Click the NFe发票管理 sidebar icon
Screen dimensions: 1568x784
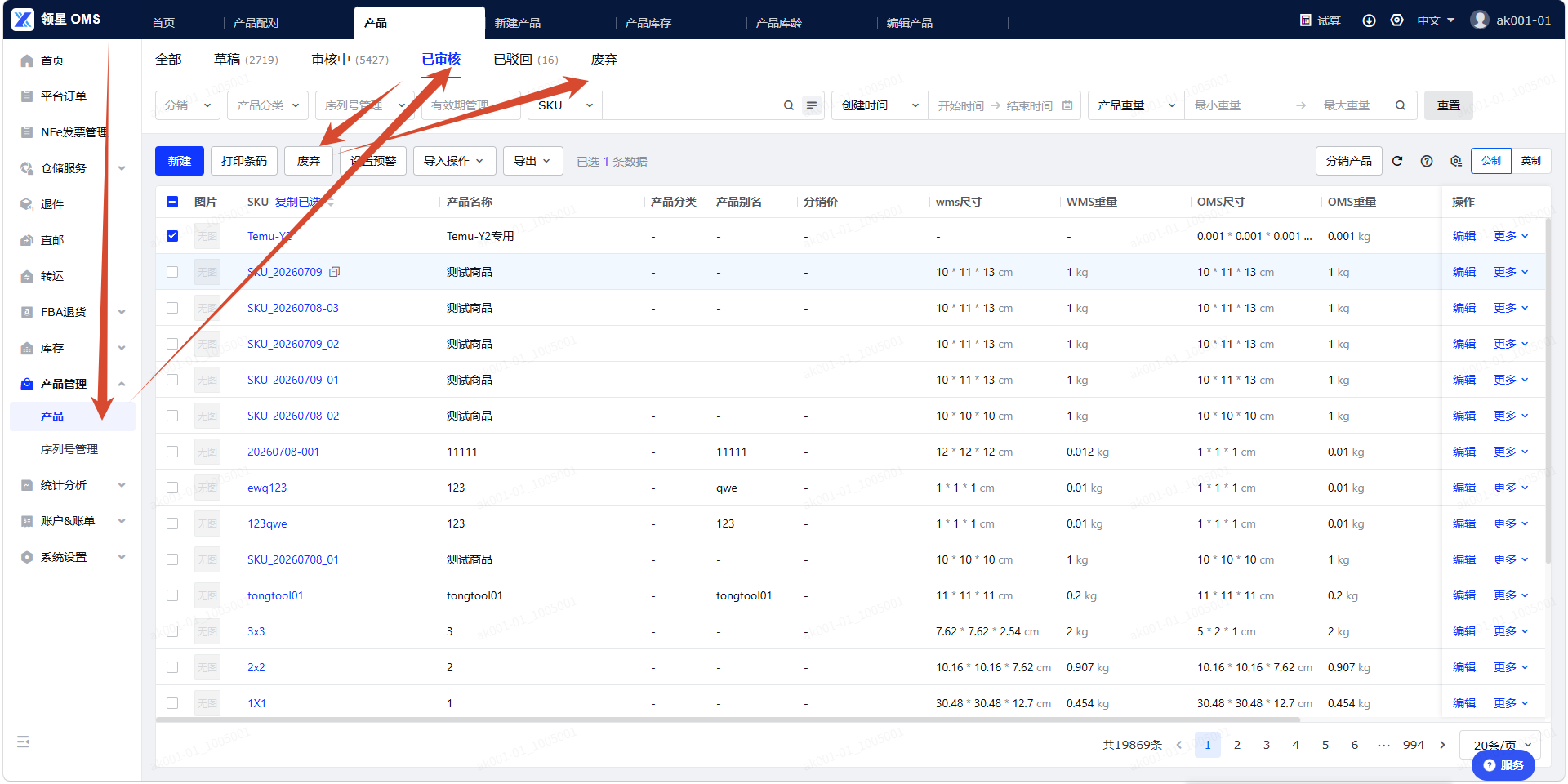tap(27, 132)
